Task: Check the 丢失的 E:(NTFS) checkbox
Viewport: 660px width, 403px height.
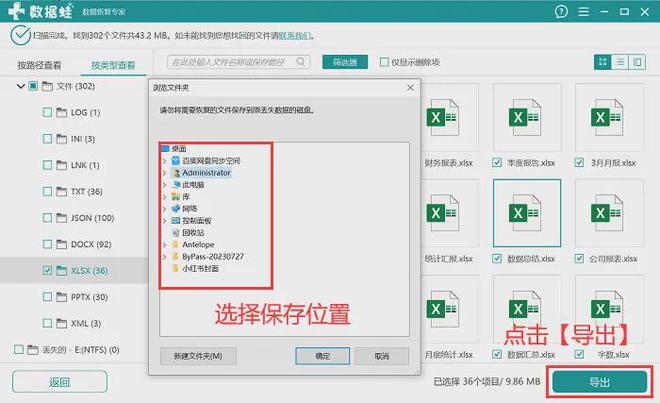Action: pos(19,350)
